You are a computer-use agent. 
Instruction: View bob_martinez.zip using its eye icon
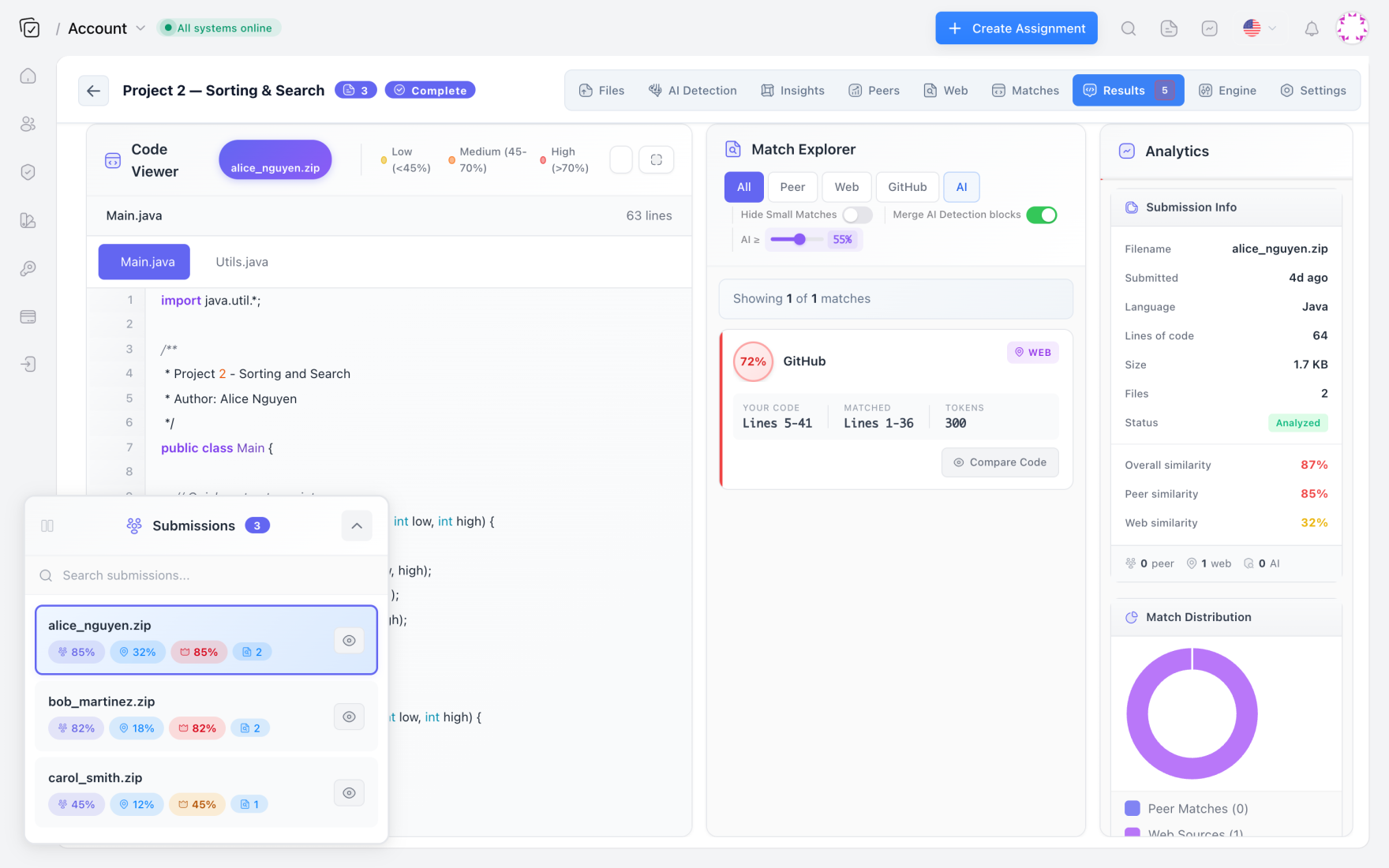349,716
